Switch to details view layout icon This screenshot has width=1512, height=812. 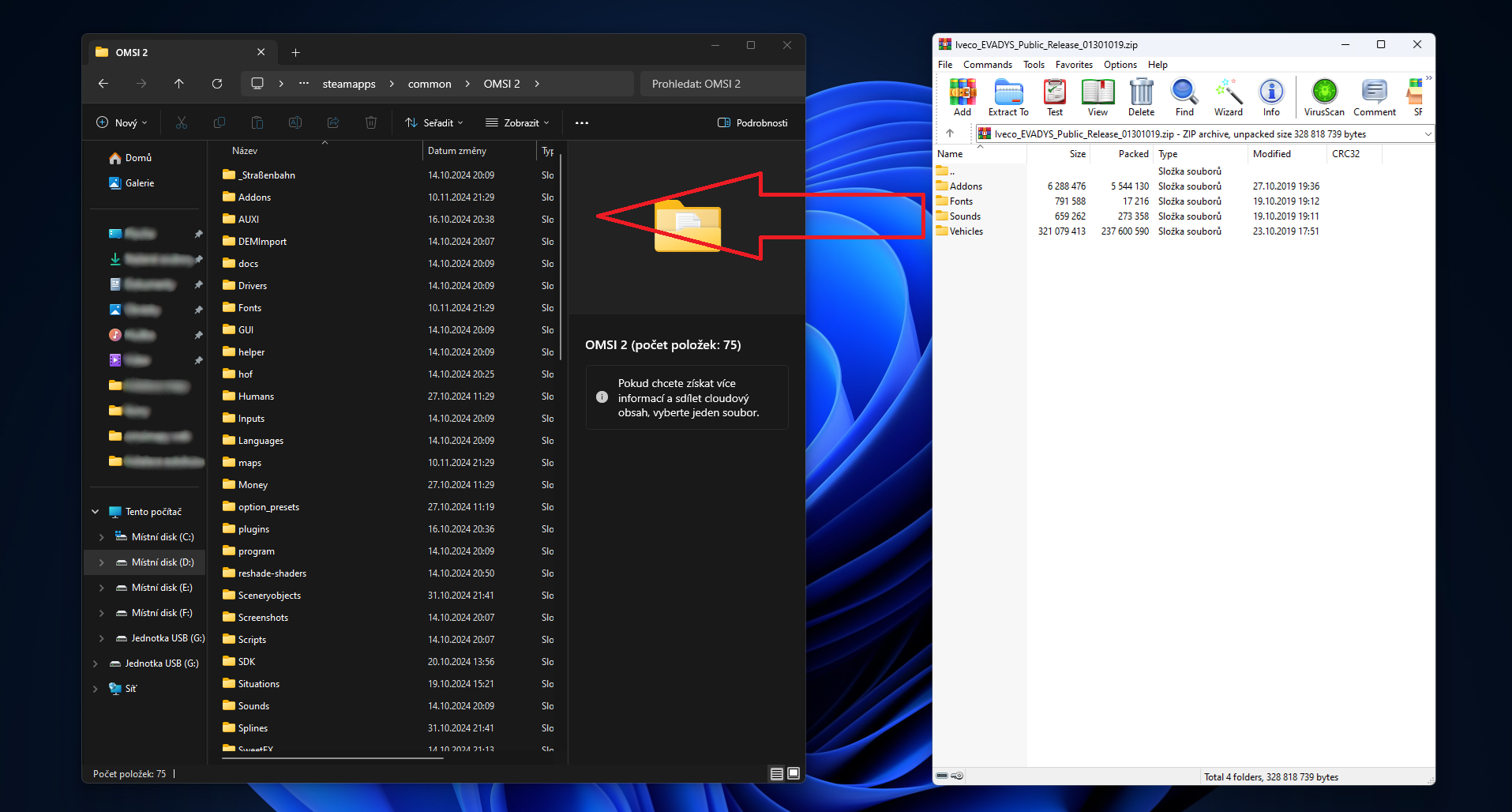point(777,773)
